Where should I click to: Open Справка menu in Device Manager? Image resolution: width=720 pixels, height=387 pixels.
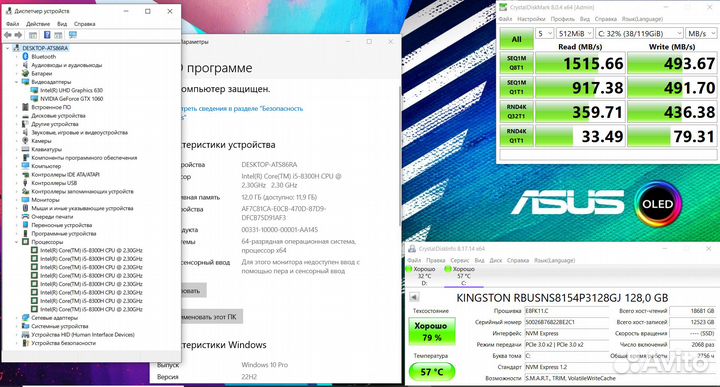[84, 24]
